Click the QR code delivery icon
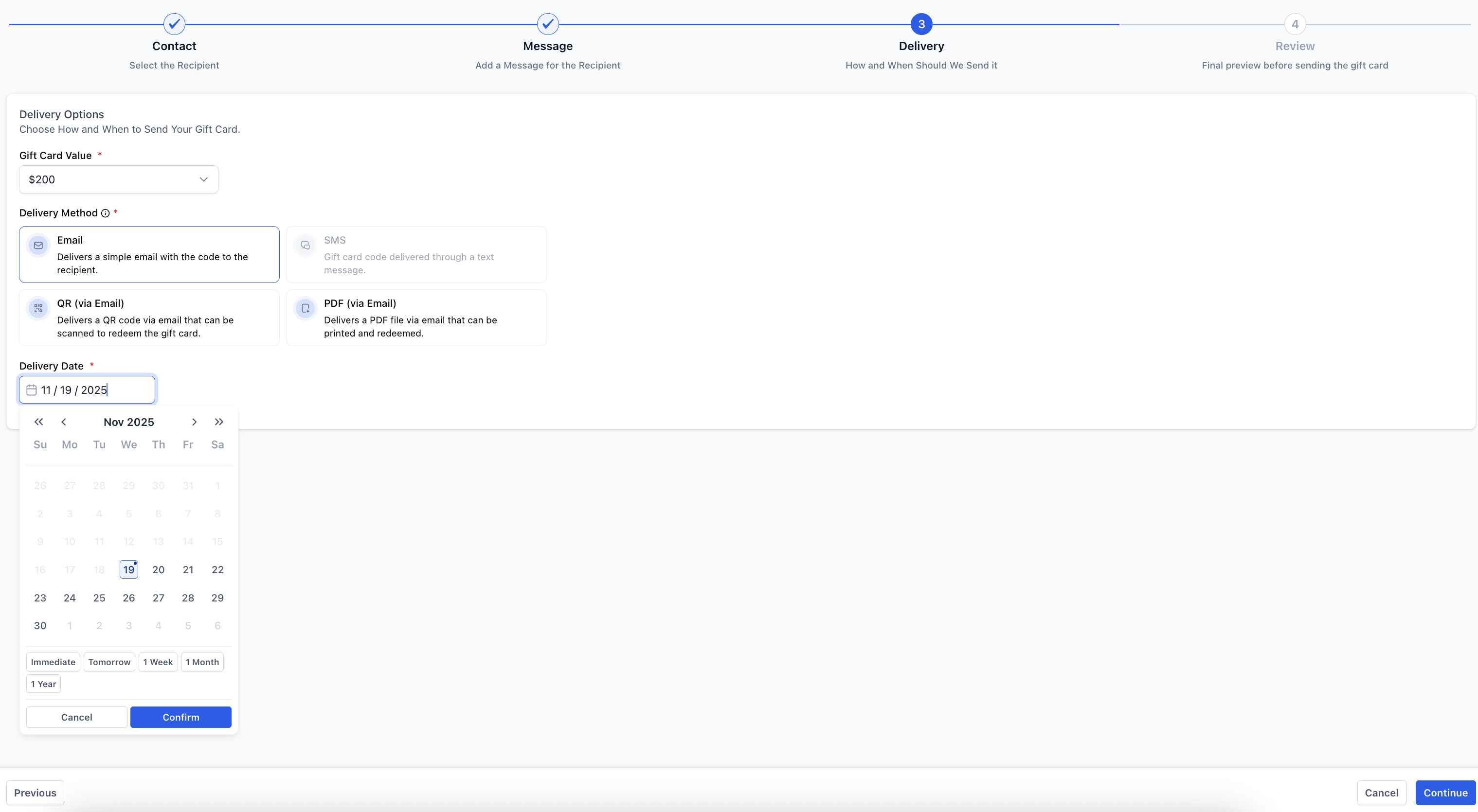Image resolution: width=1478 pixels, height=812 pixels. coord(38,309)
